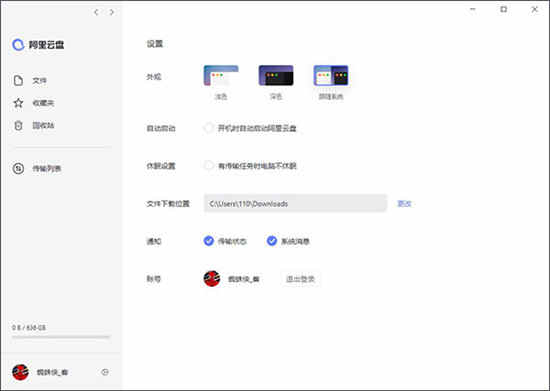Click 更改 link next to download path
Viewport: 550px width, 391px height.
(x=404, y=203)
